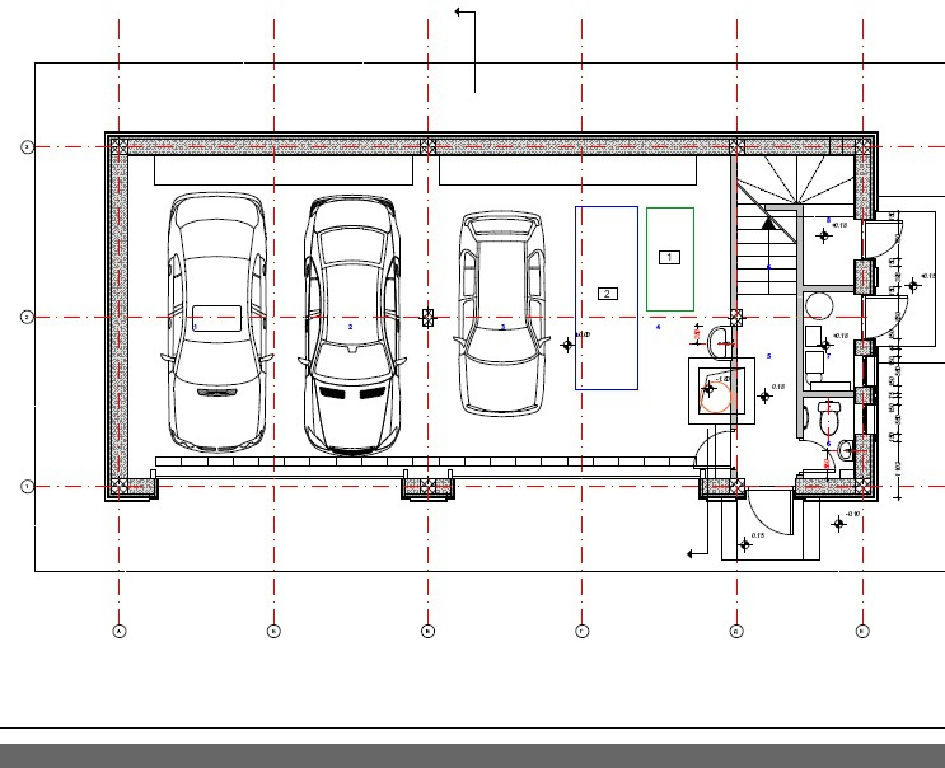Select the box labeled 1 in green rectangle
The image size is (945, 768).
point(669,257)
